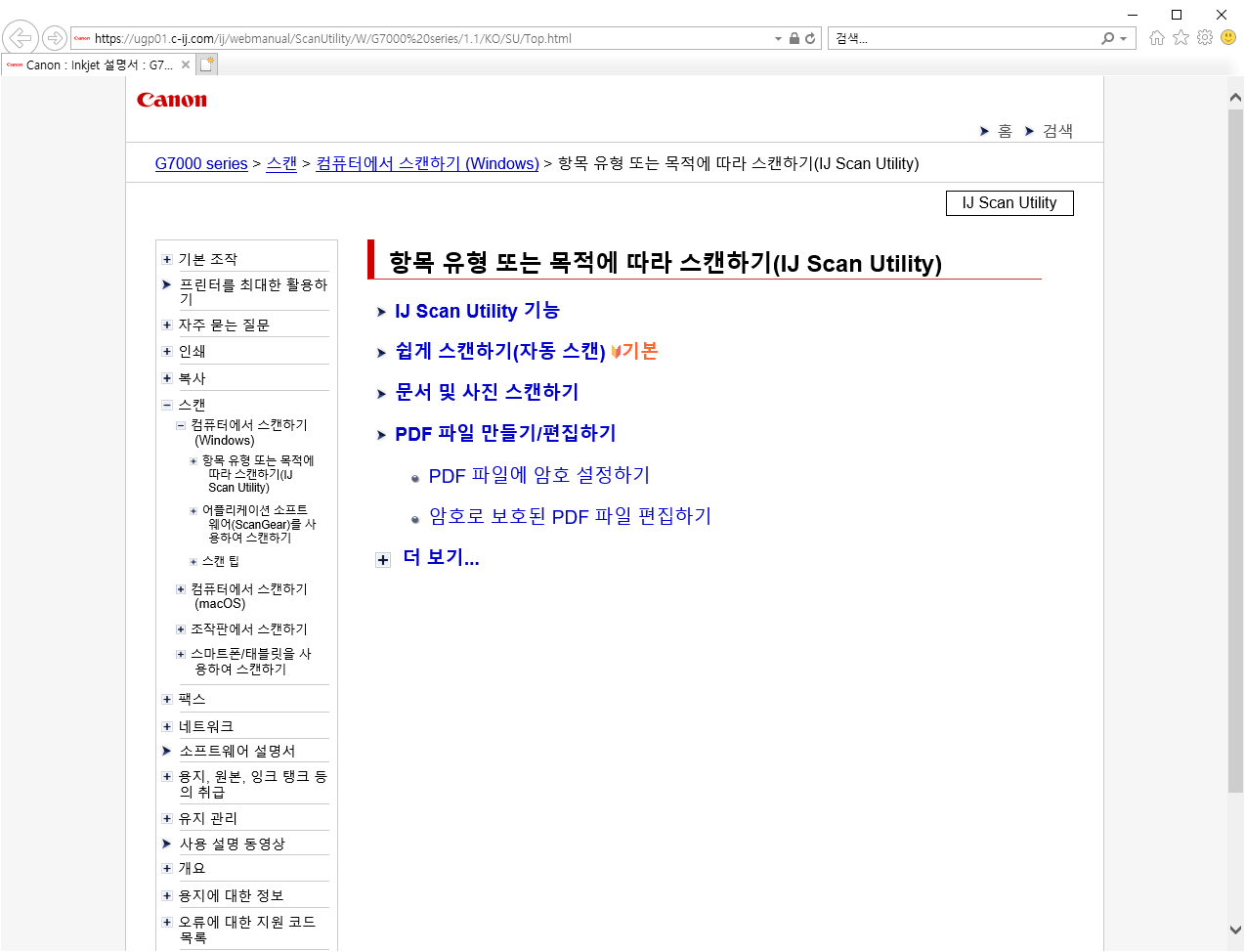Click the browser Forward arrow button
Screen dimensions: 1245x952
point(55,38)
